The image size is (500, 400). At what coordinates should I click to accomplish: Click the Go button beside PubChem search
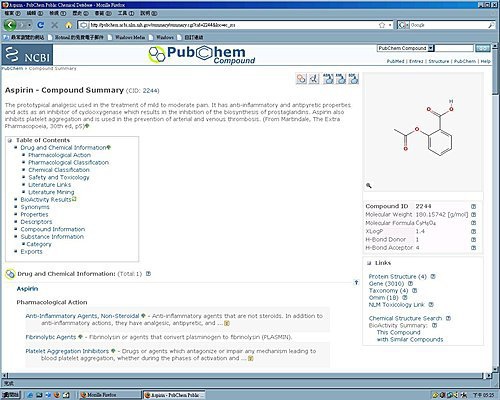(x=482, y=48)
